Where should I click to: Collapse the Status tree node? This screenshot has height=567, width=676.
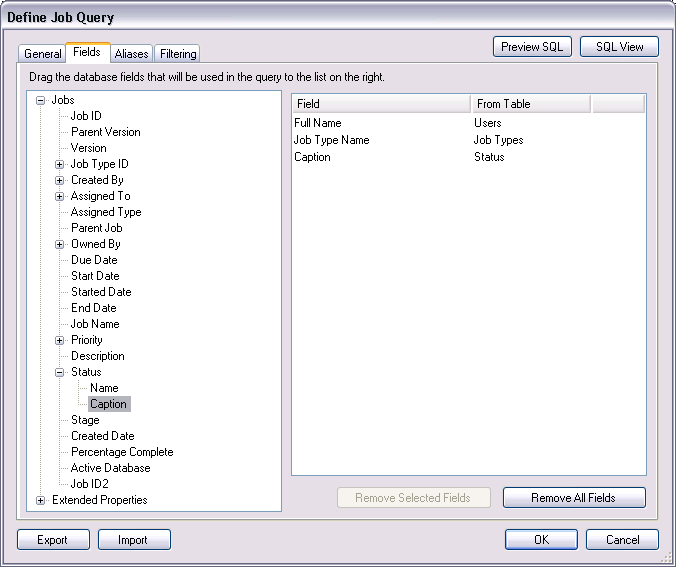coord(60,372)
